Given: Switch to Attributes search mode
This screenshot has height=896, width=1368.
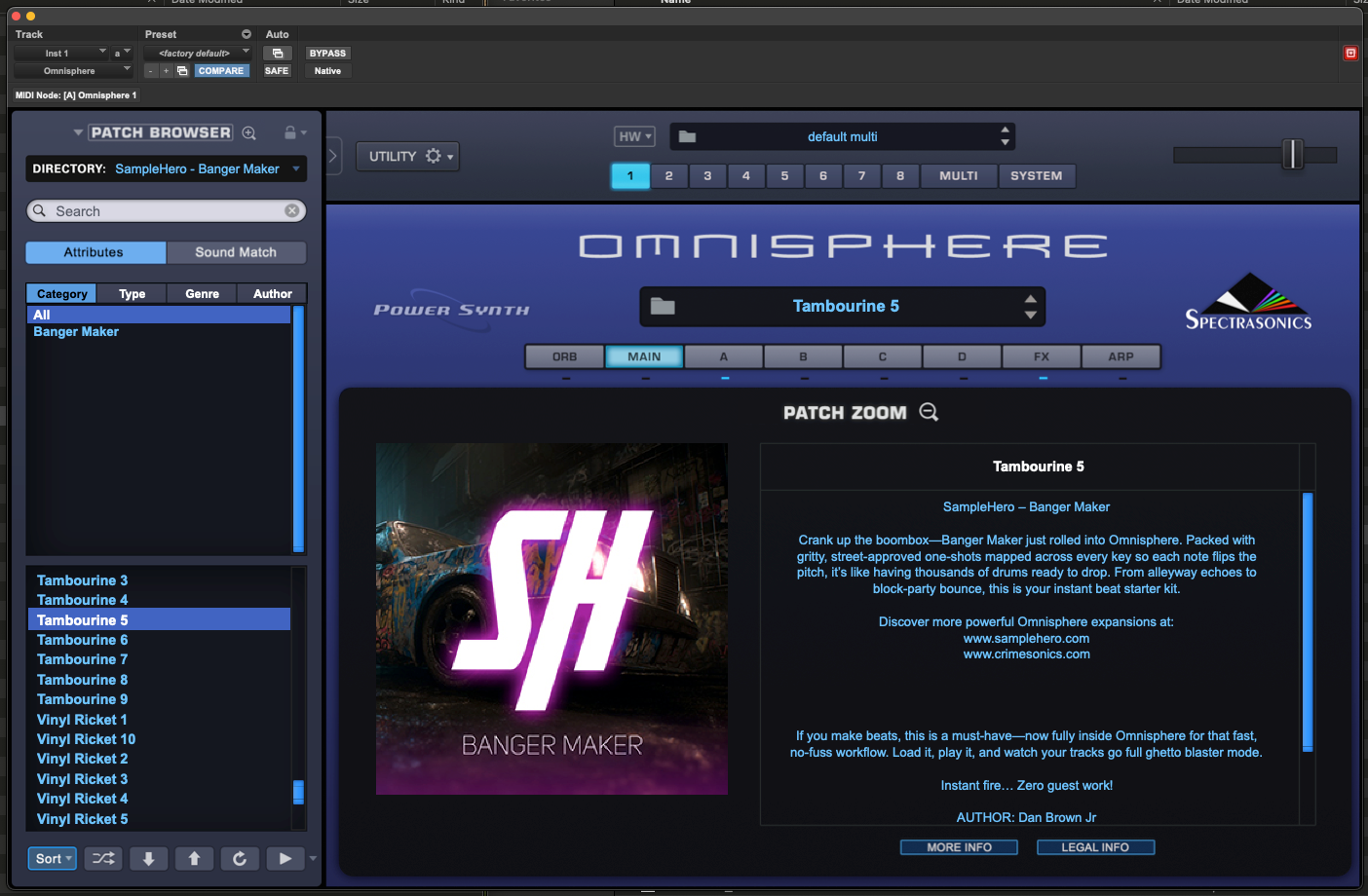Looking at the screenshot, I should click(95, 252).
